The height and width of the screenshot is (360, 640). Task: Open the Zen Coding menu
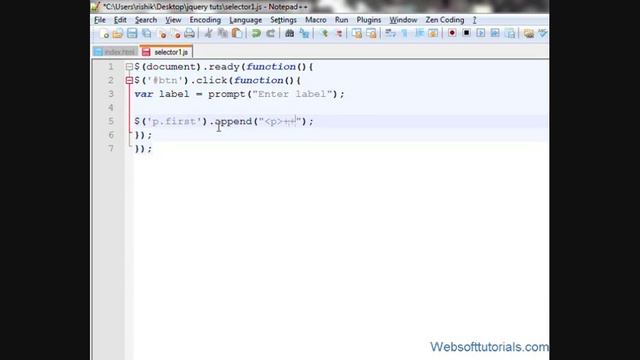pyautogui.click(x=444, y=20)
